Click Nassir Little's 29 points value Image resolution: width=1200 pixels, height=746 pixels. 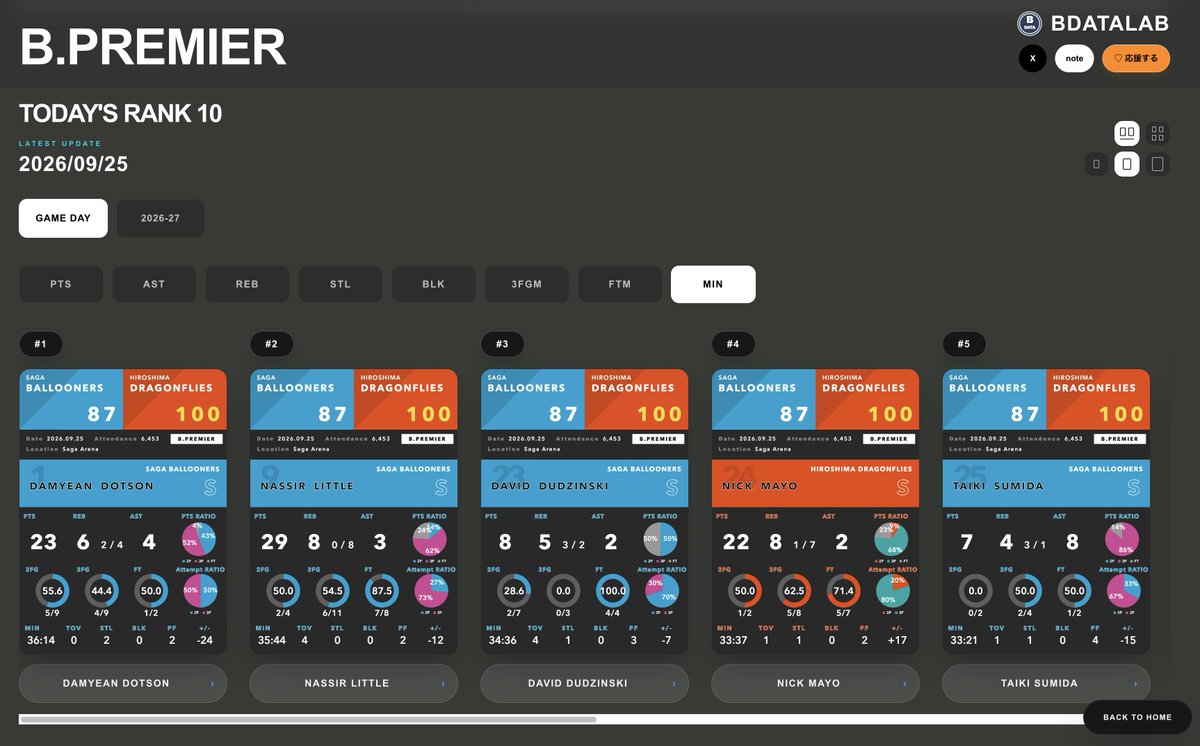pos(274,542)
